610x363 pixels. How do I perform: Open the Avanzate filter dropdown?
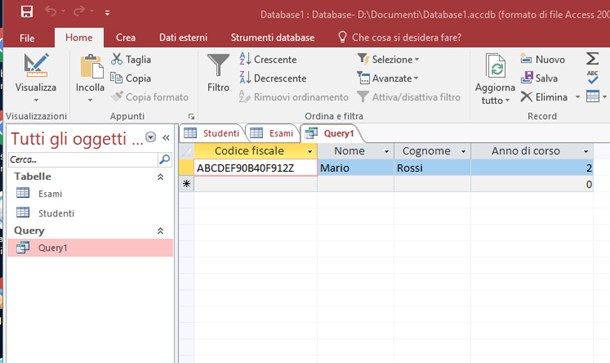[x=387, y=78]
